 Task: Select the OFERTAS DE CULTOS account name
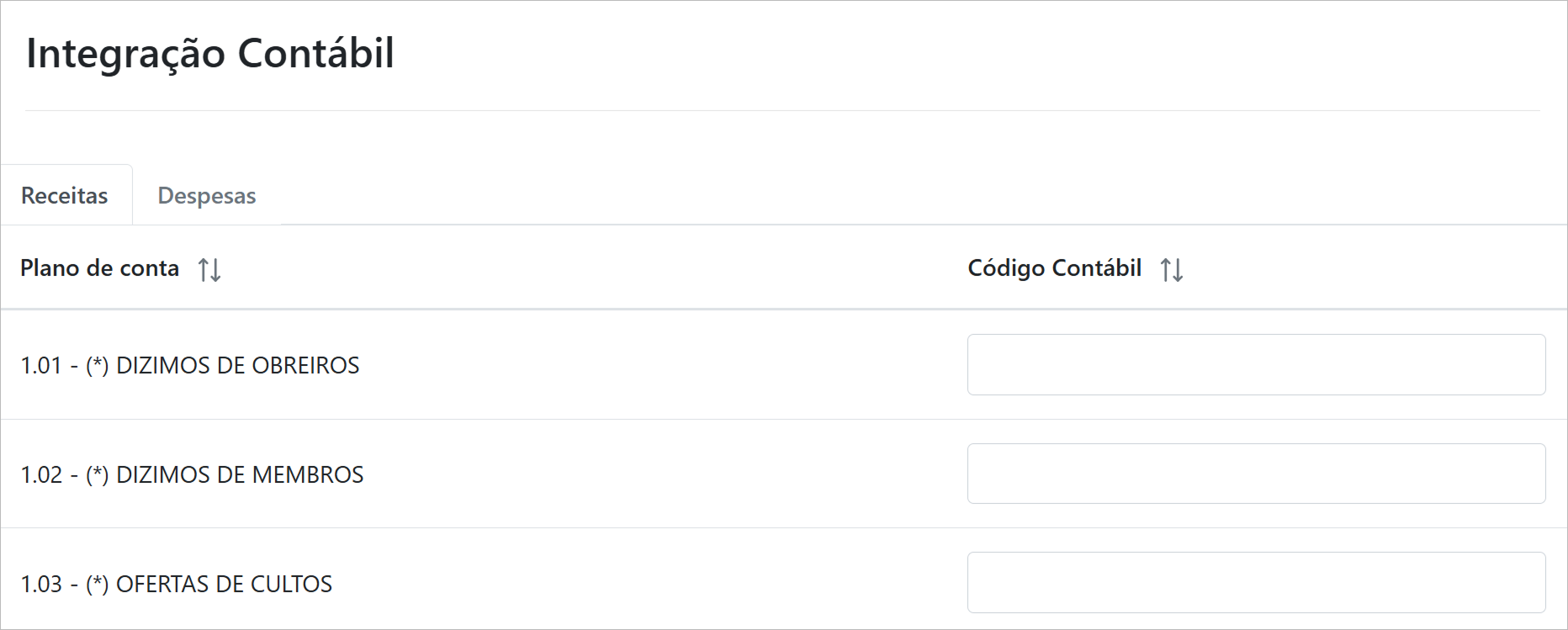225,585
